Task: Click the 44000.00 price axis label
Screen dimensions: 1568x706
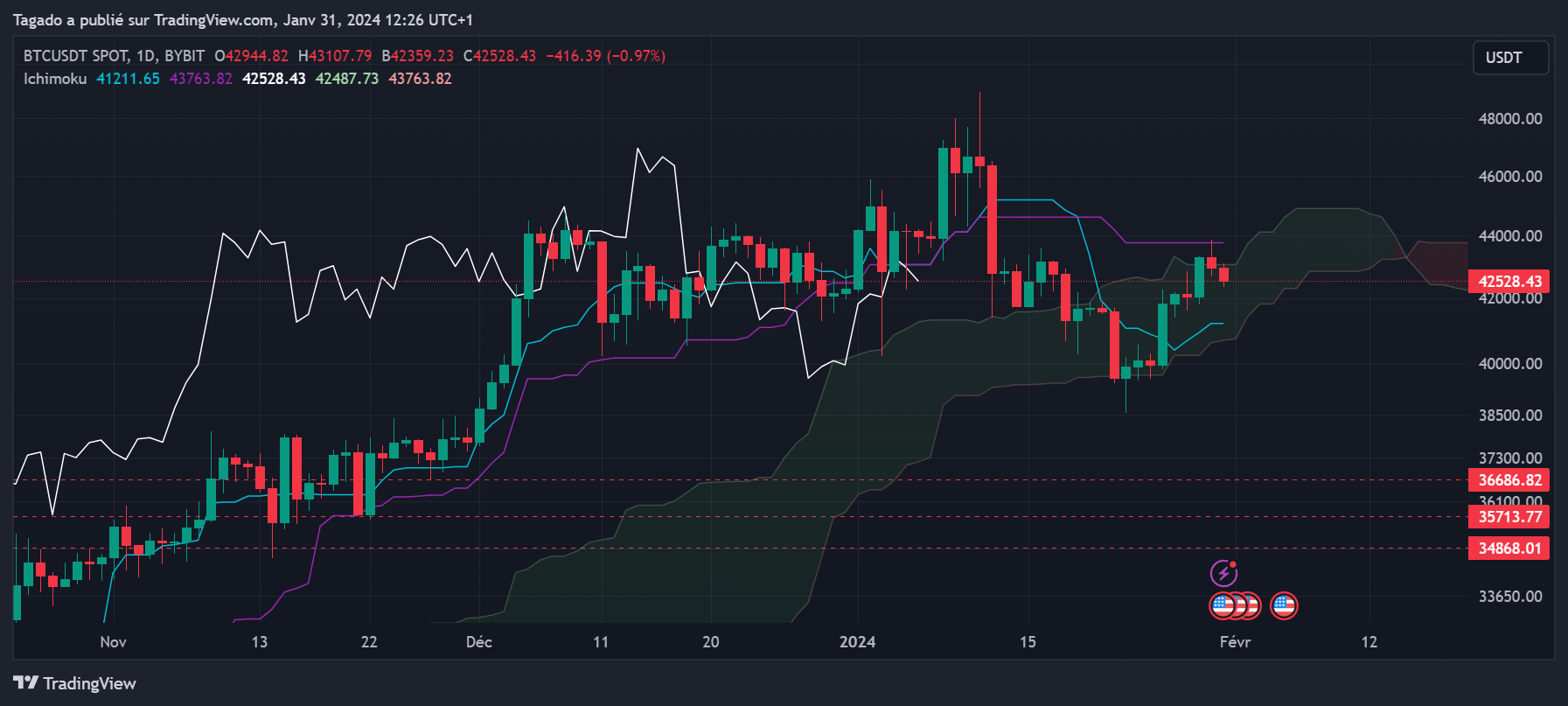Action: tap(1510, 236)
